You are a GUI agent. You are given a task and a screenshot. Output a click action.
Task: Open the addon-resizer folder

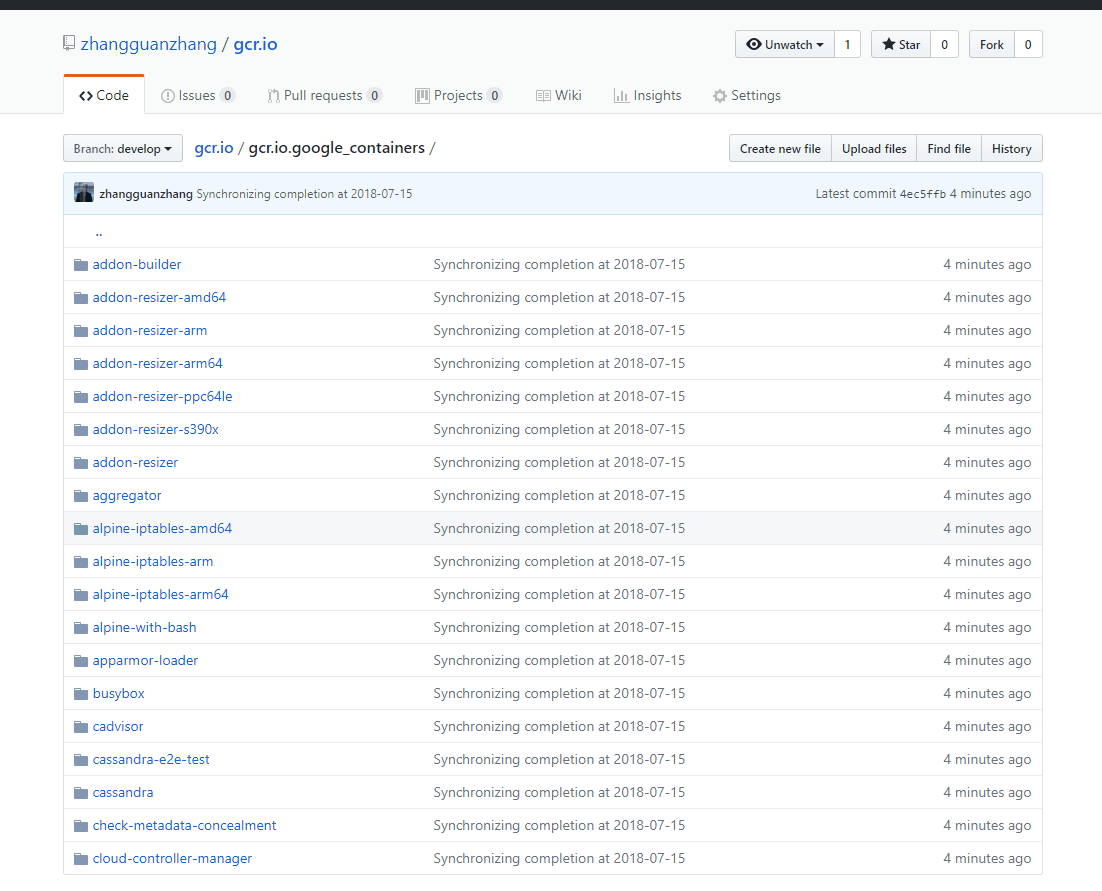point(135,462)
